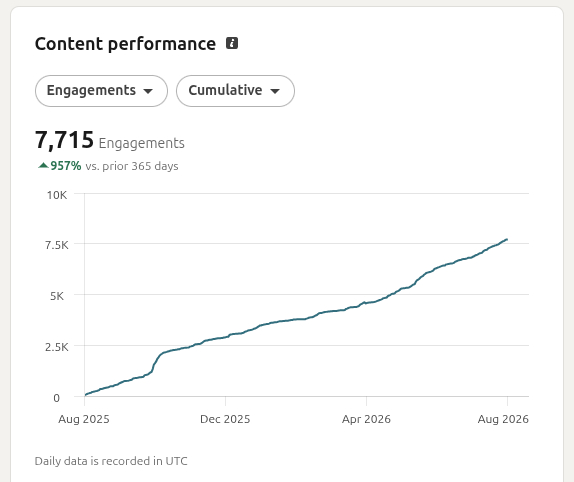Click the 2.5K y-axis label

click(x=57, y=347)
